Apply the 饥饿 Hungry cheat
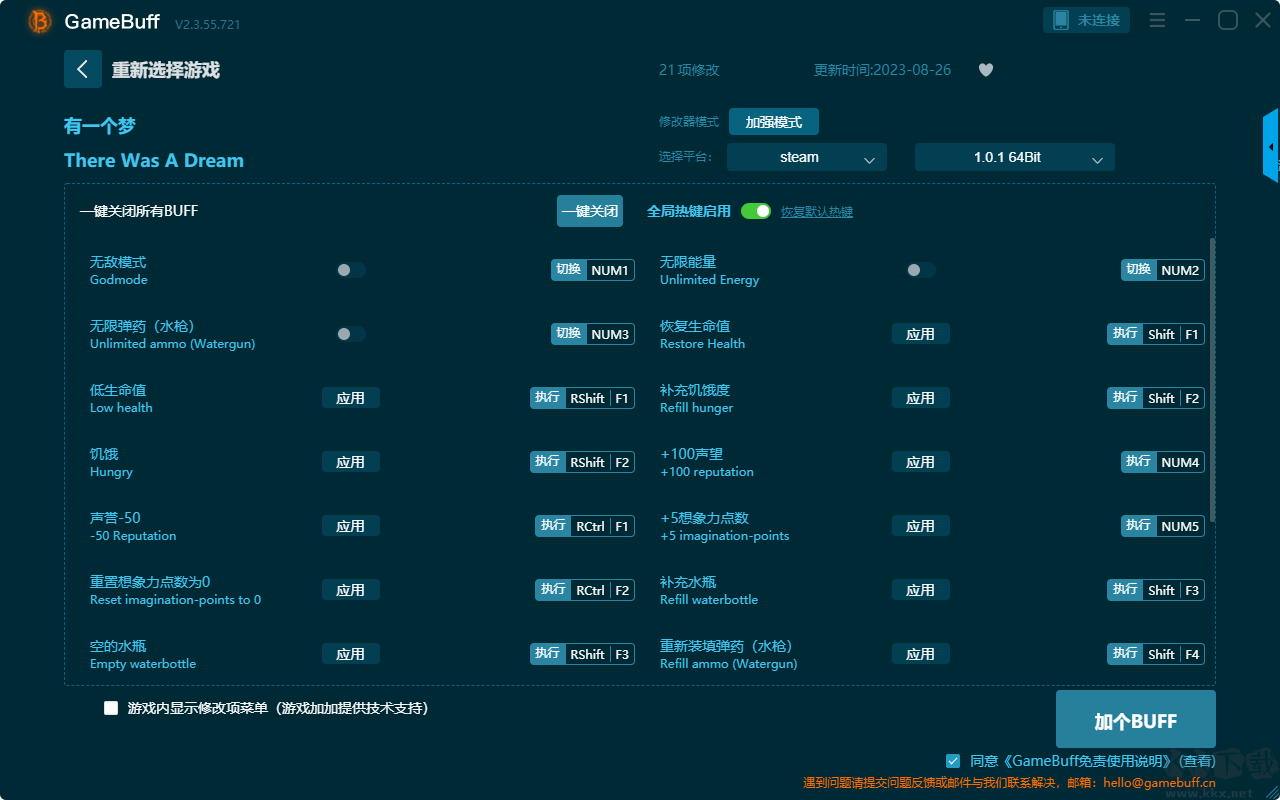The width and height of the screenshot is (1280, 800). (351, 462)
